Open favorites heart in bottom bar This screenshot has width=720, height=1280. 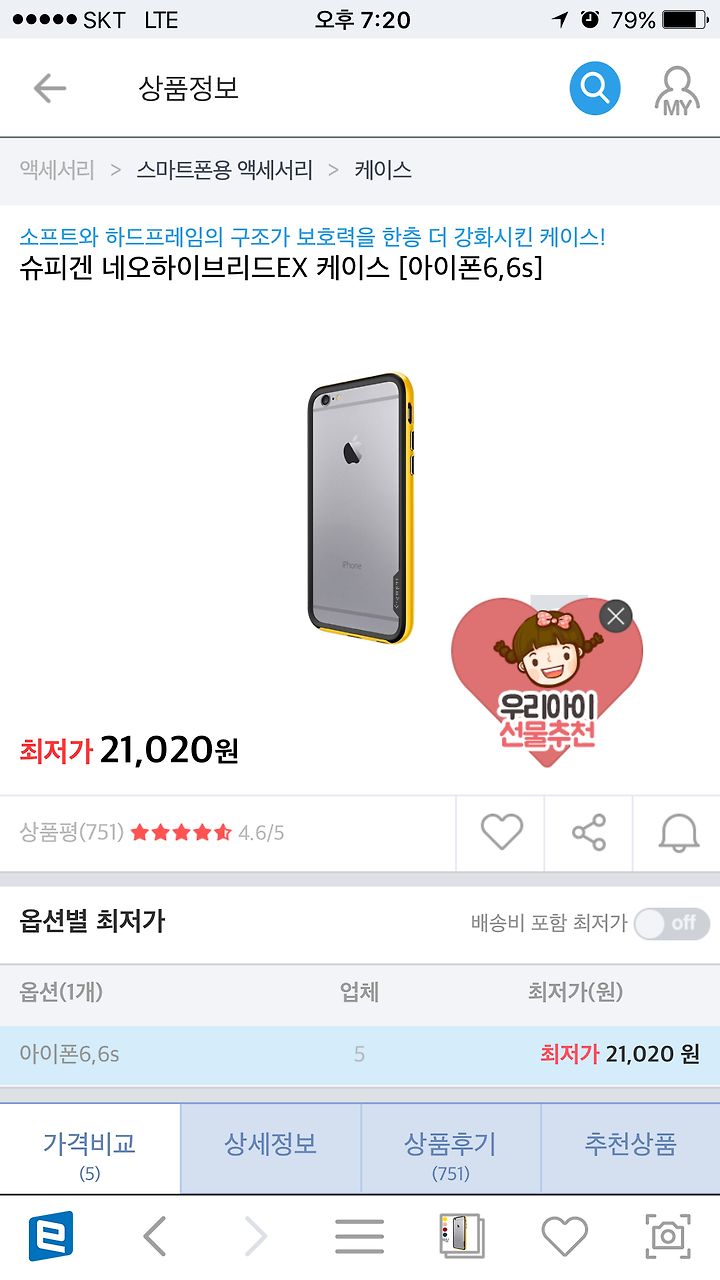565,1237
